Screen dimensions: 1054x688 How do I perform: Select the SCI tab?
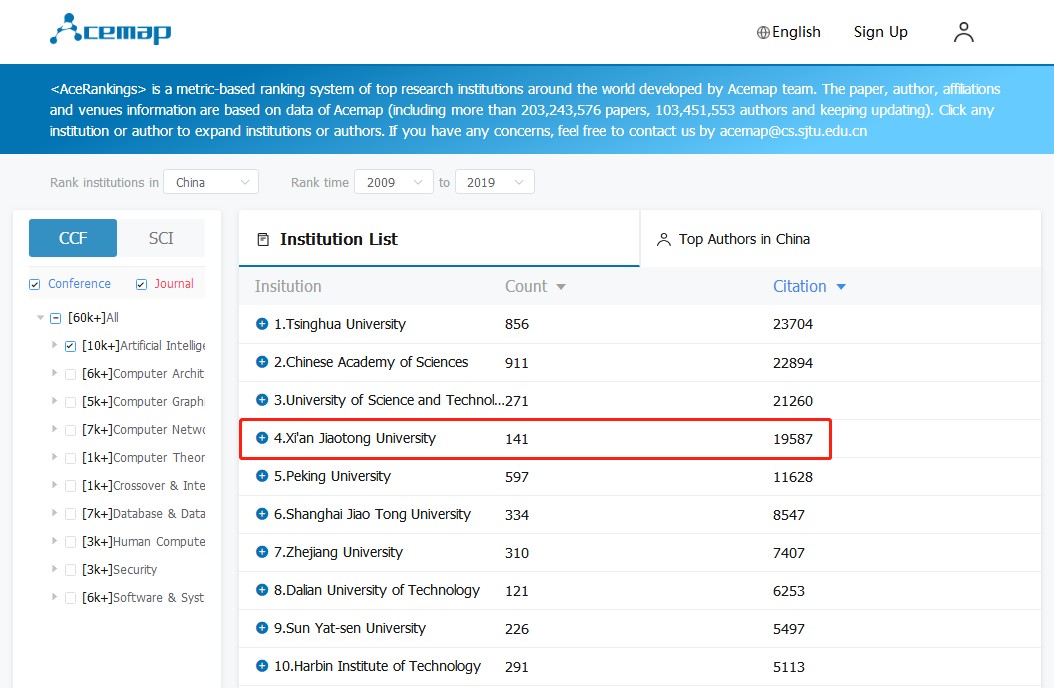pos(161,238)
